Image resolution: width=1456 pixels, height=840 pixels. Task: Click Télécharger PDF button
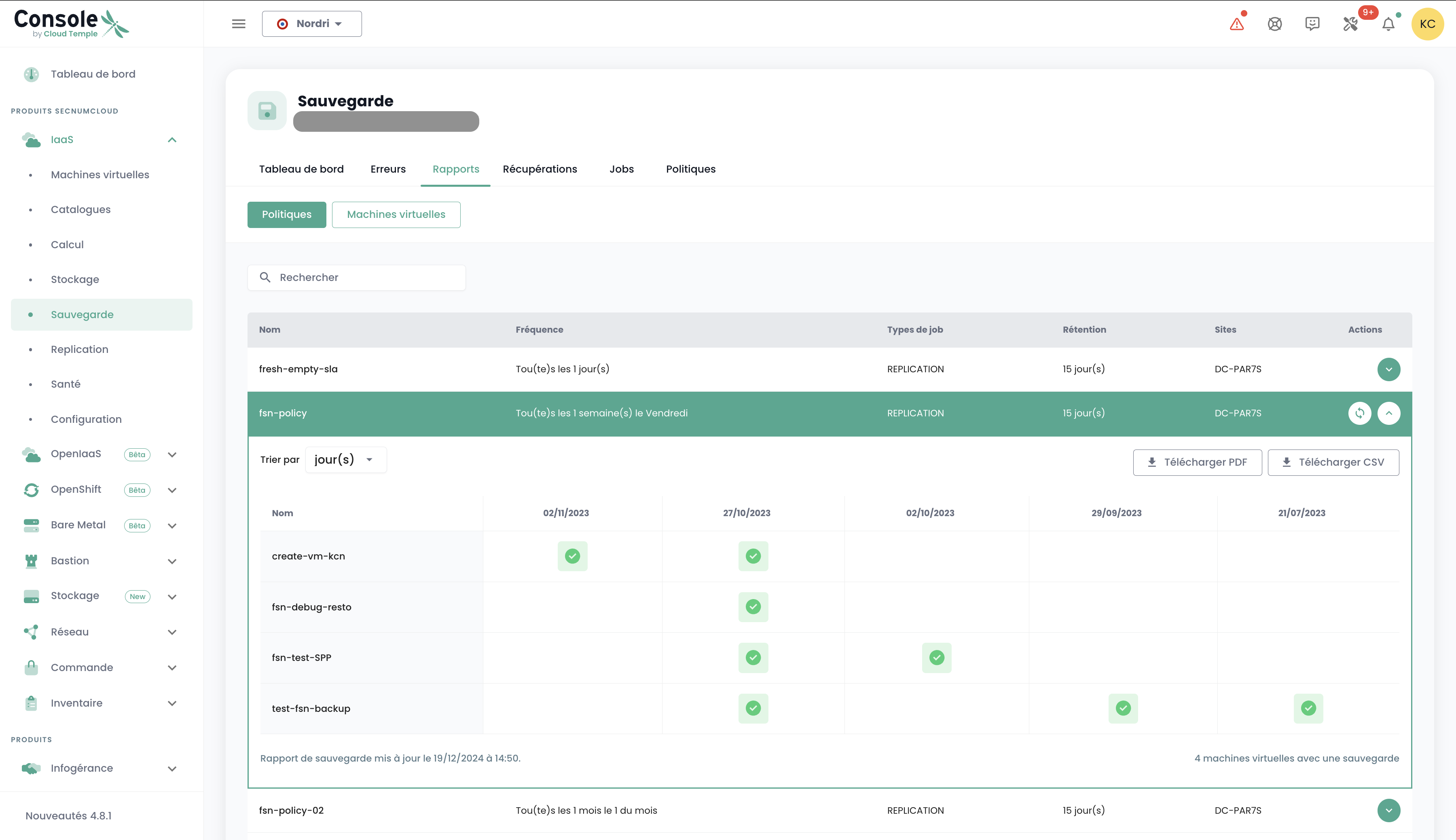tap(1197, 462)
